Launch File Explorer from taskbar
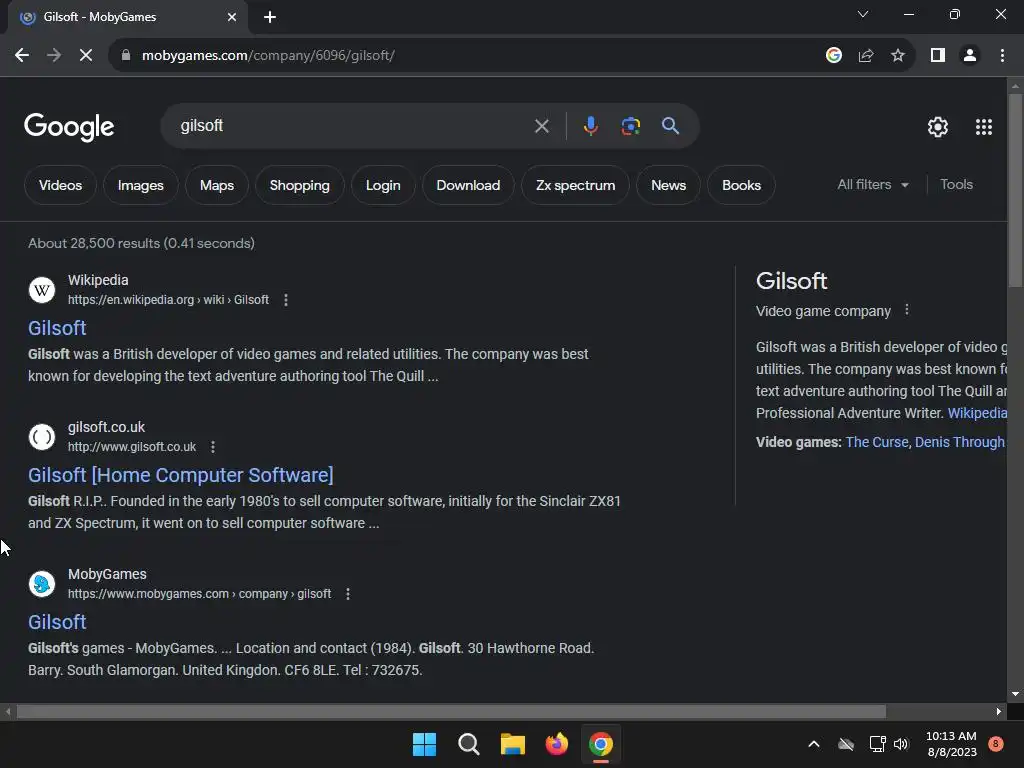 513,744
